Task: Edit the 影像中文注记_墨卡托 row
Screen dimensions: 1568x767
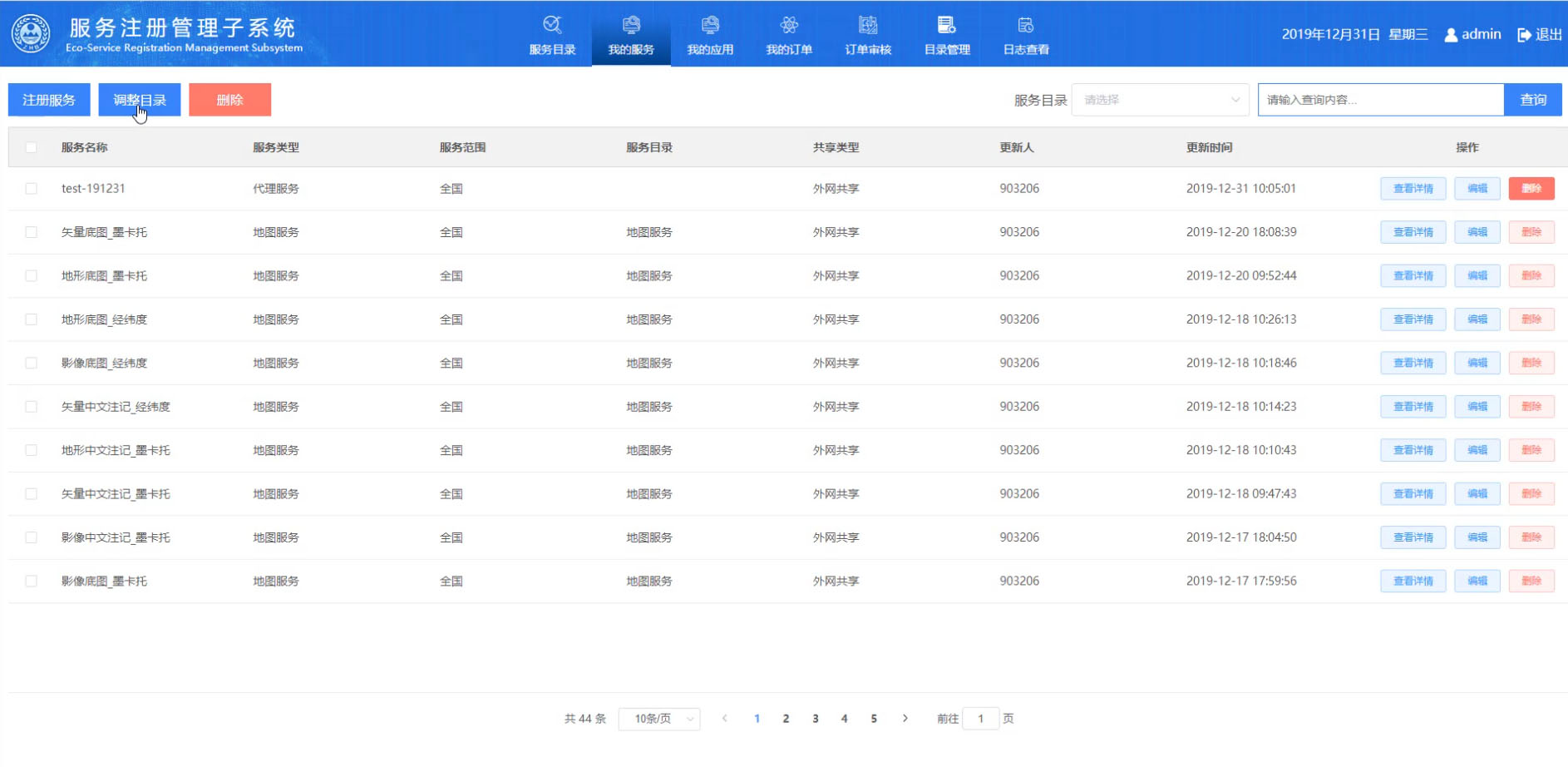Action: 1477,537
